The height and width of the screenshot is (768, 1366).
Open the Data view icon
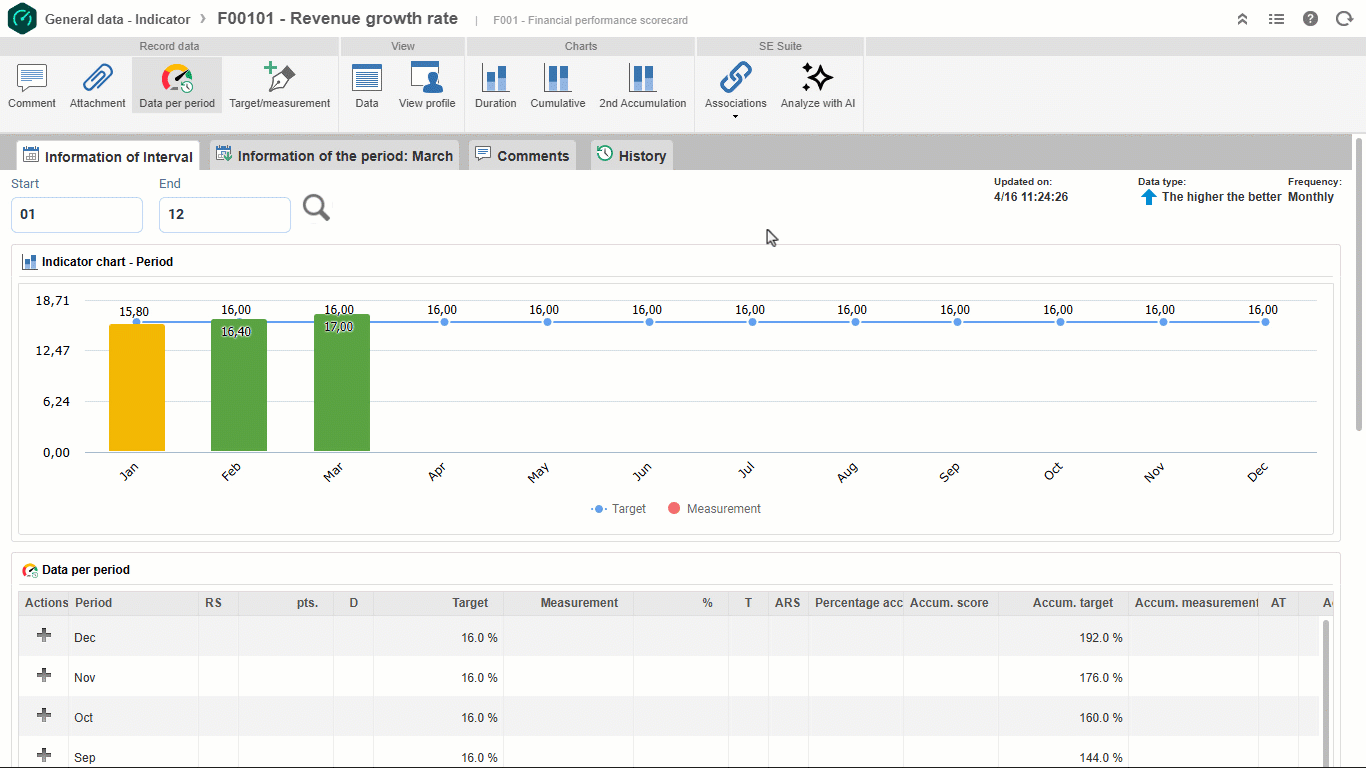click(x=367, y=78)
